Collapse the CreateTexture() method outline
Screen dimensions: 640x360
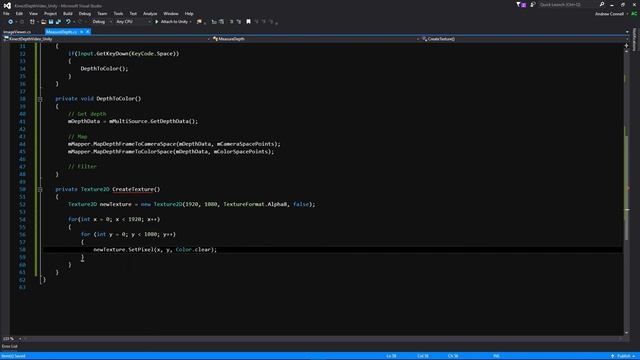tap(40, 189)
